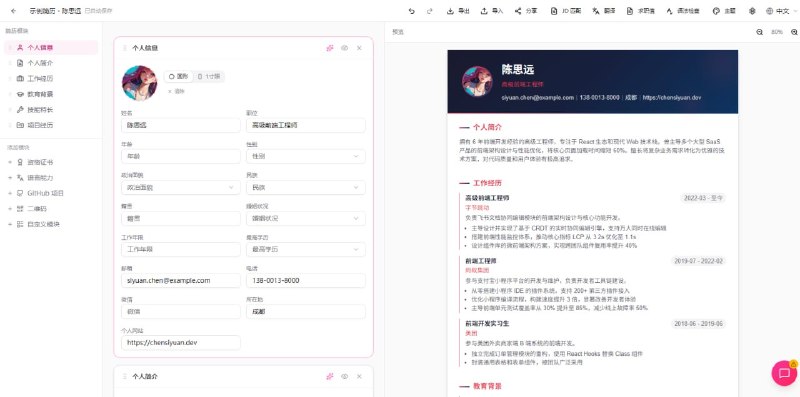
Task: Select 个人简介 module in sidebar
Action: point(51,63)
